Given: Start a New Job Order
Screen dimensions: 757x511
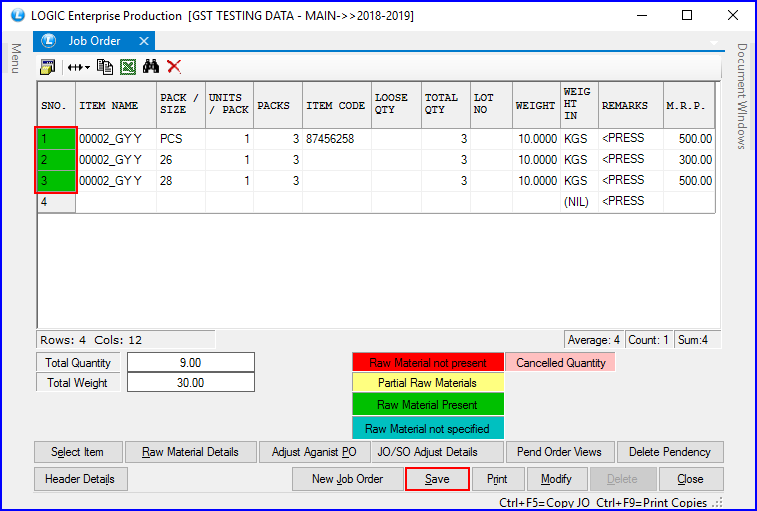Looking at the screenshot, I should coord(348,479).
